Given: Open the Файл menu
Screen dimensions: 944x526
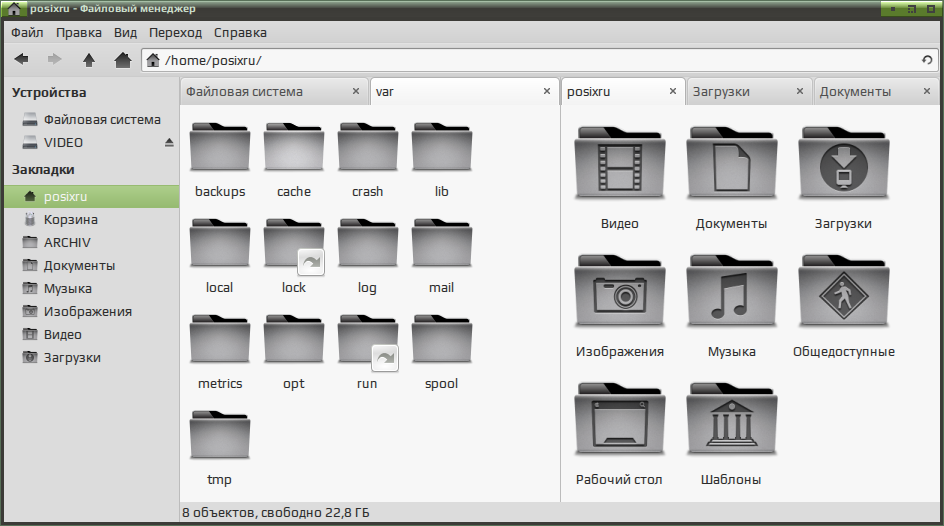Looking at the screenshot, I should pos(27,32).
